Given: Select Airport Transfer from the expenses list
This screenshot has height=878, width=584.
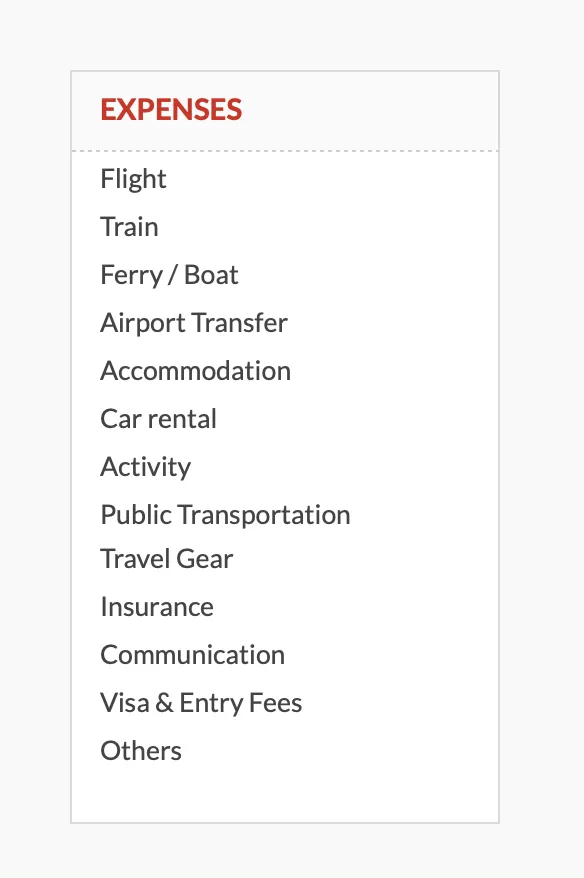Looking at the screenshot, I should click(193, 323).
